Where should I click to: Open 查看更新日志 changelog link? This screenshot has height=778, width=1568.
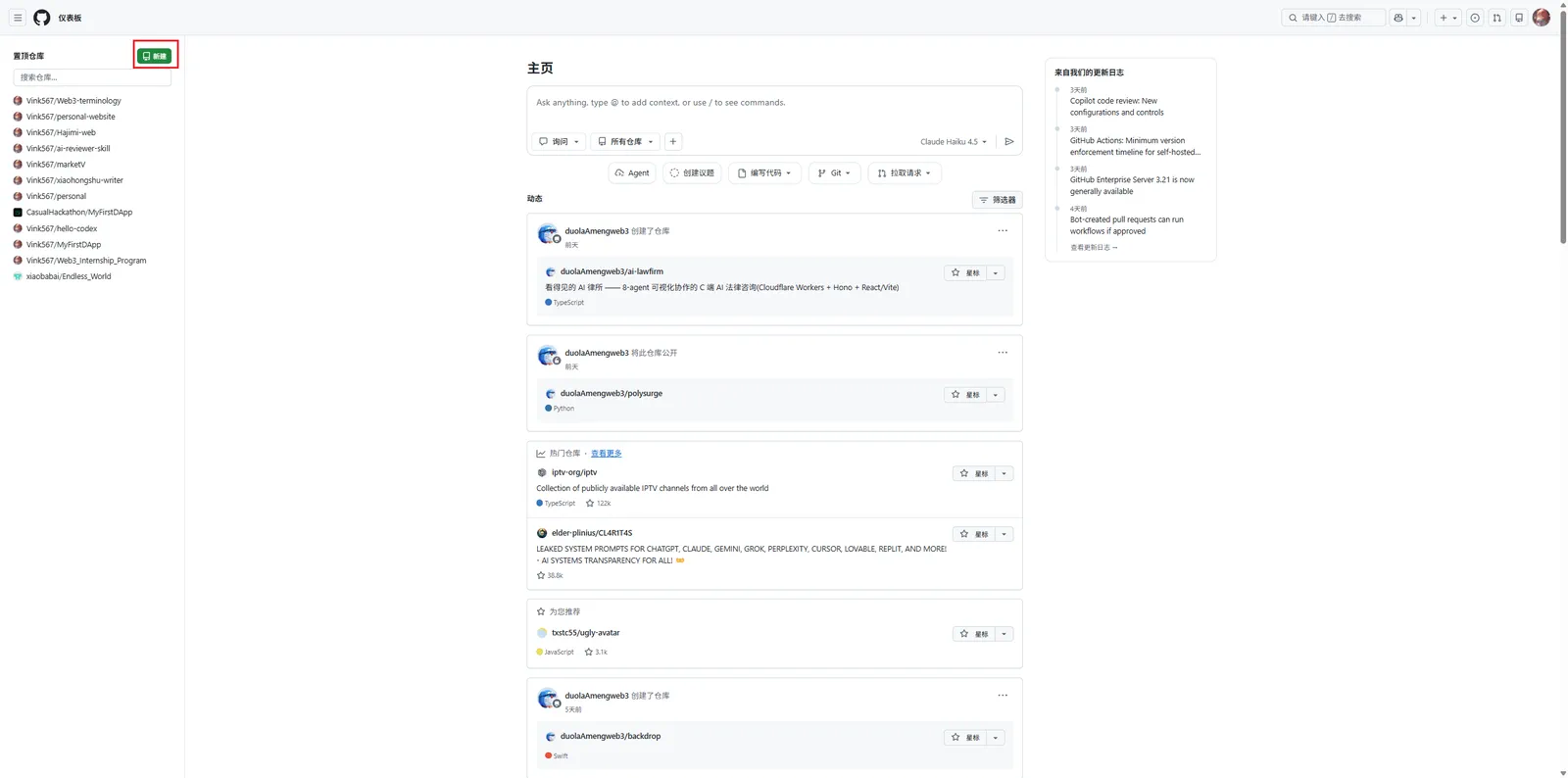coord(1094,248)
